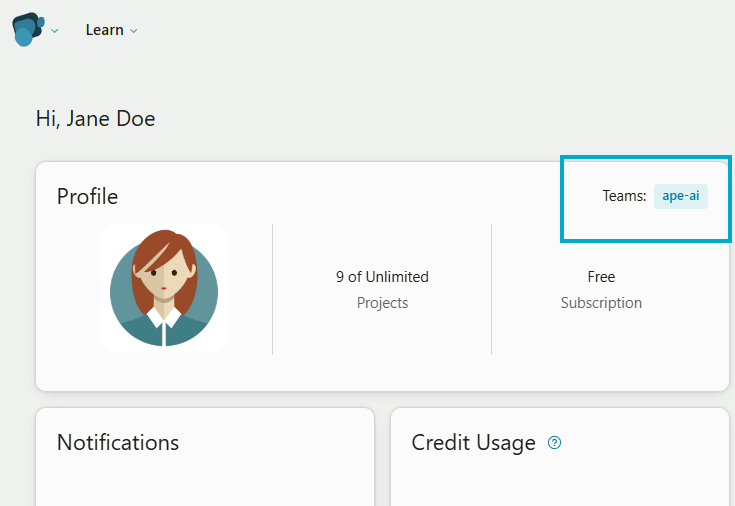
Task: Click the 9 of Unlimited count
Action: (x=382, y=277)
